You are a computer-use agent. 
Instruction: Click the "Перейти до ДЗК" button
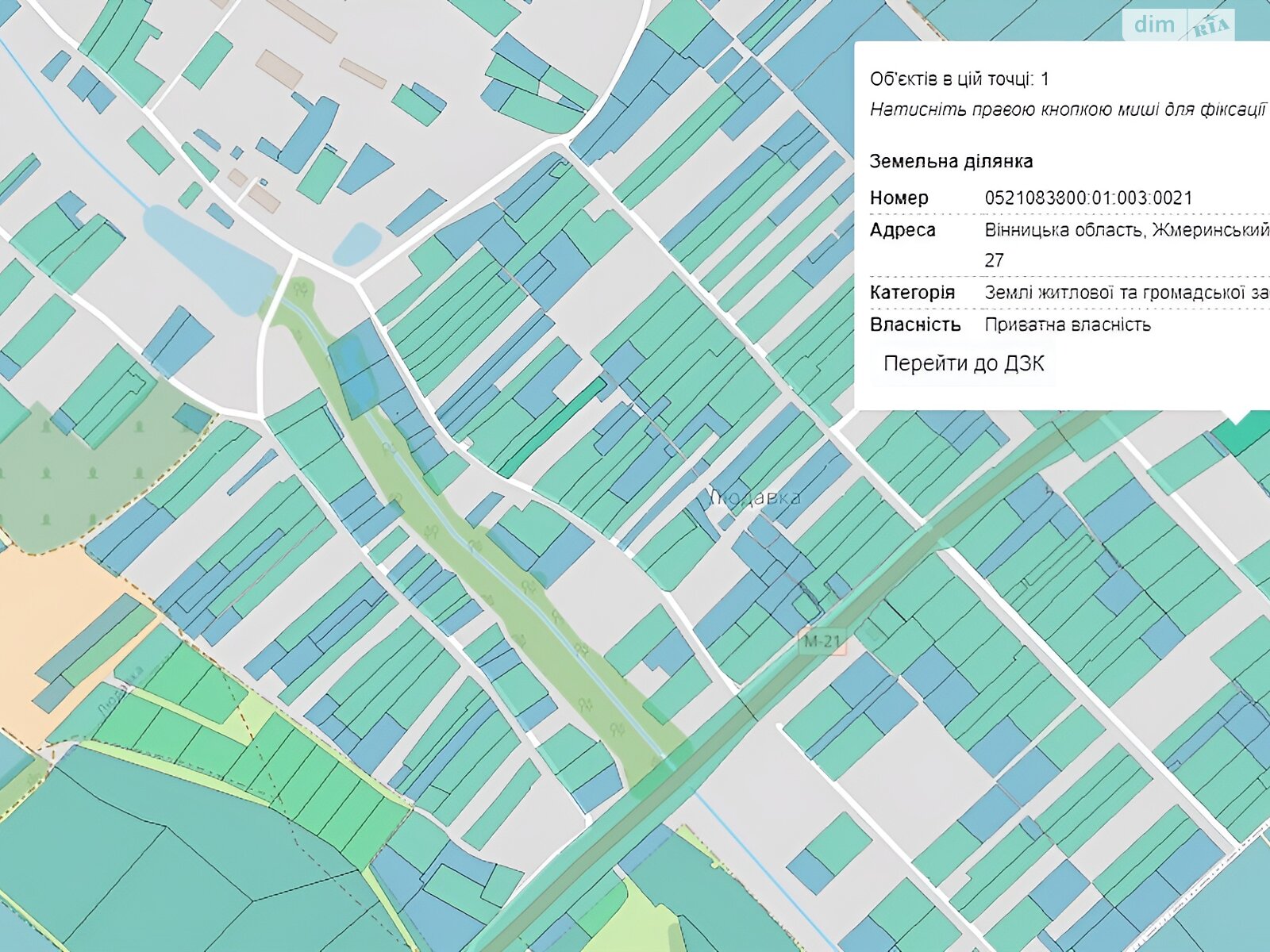click(963, 364)
